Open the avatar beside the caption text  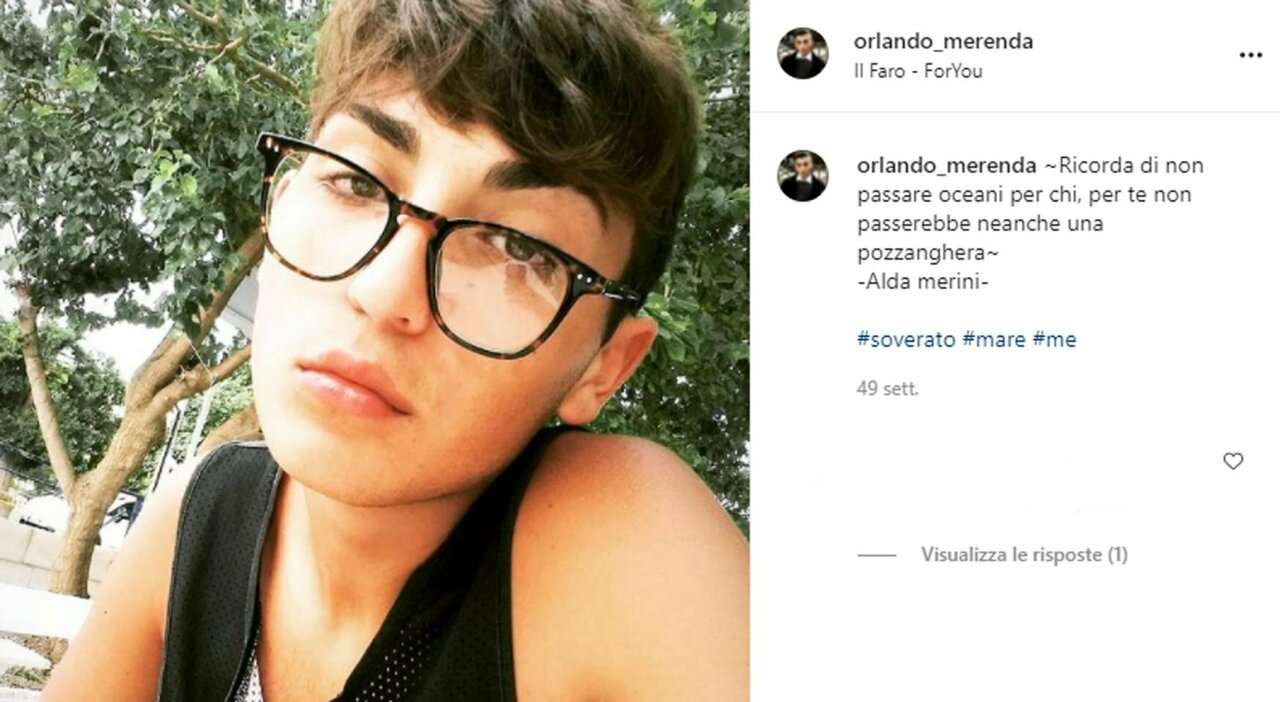[x=803, y=176]
